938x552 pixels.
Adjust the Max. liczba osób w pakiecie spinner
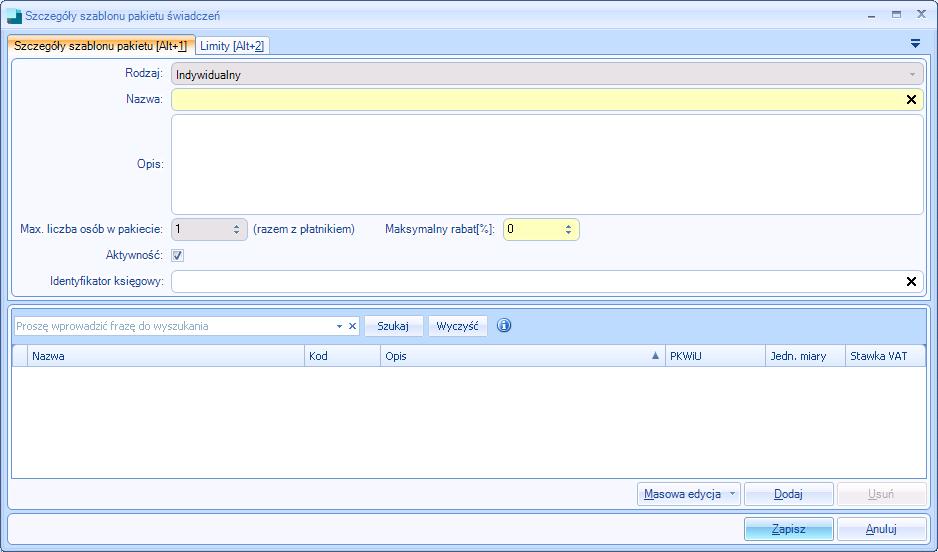tap(236, 230)
